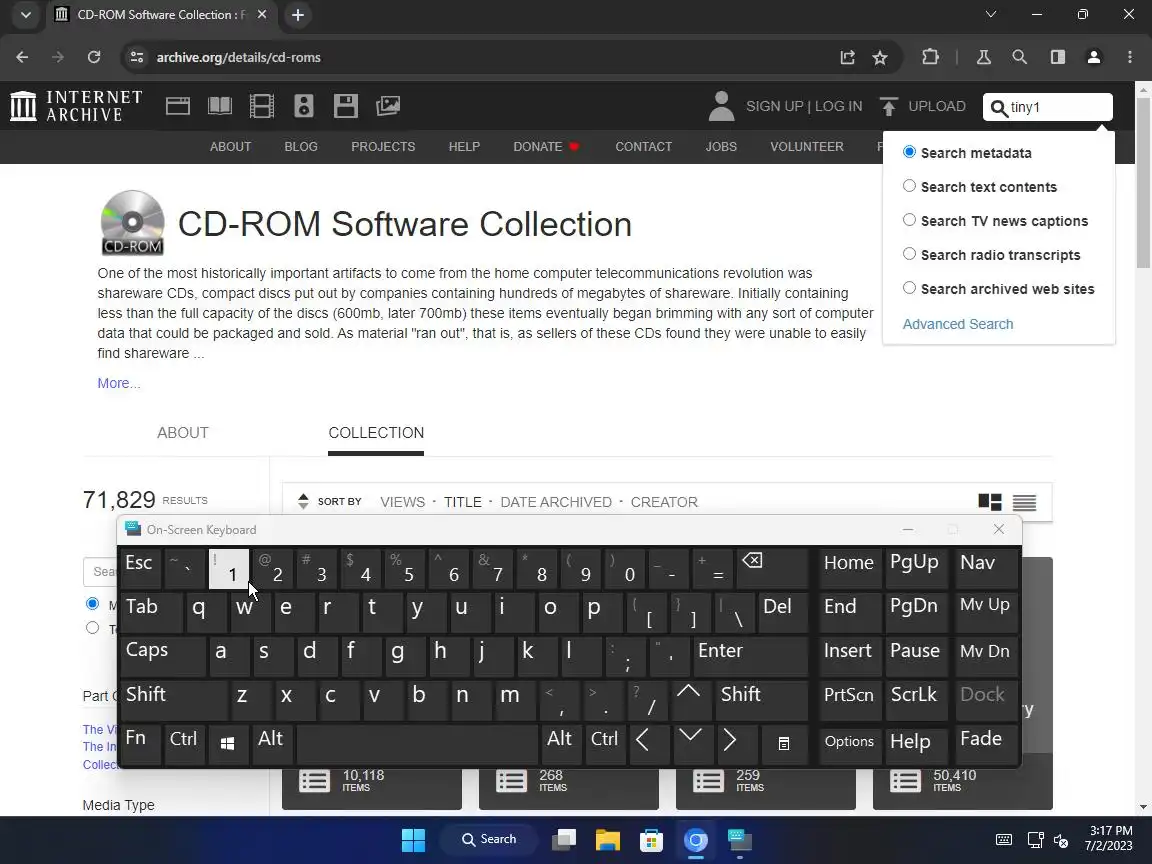Screen dimensions: 1152x864
Task: Reload the page
Action: pyautogui.click(x=94, y=57)
